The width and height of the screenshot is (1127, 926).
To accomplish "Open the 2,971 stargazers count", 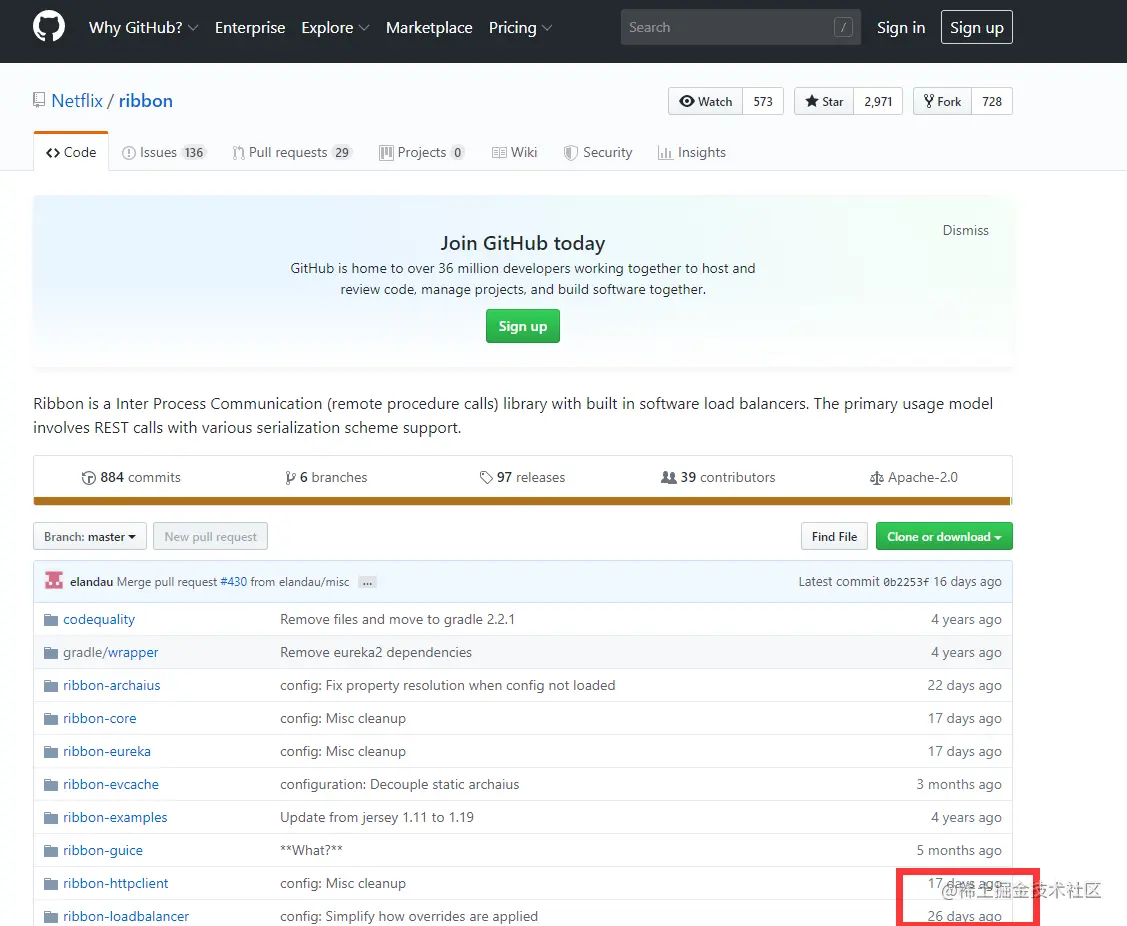I will pos(878,101).
